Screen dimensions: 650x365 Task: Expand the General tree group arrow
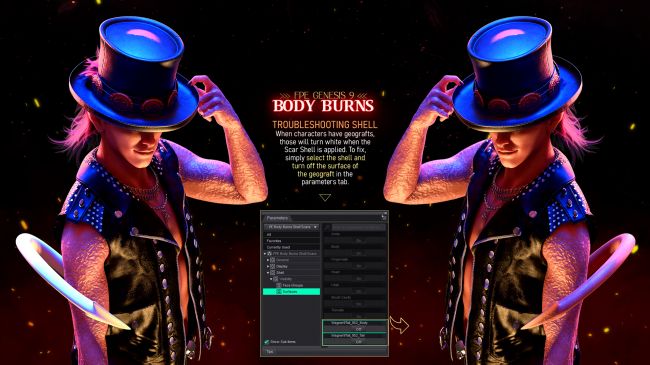click(268, 260)
